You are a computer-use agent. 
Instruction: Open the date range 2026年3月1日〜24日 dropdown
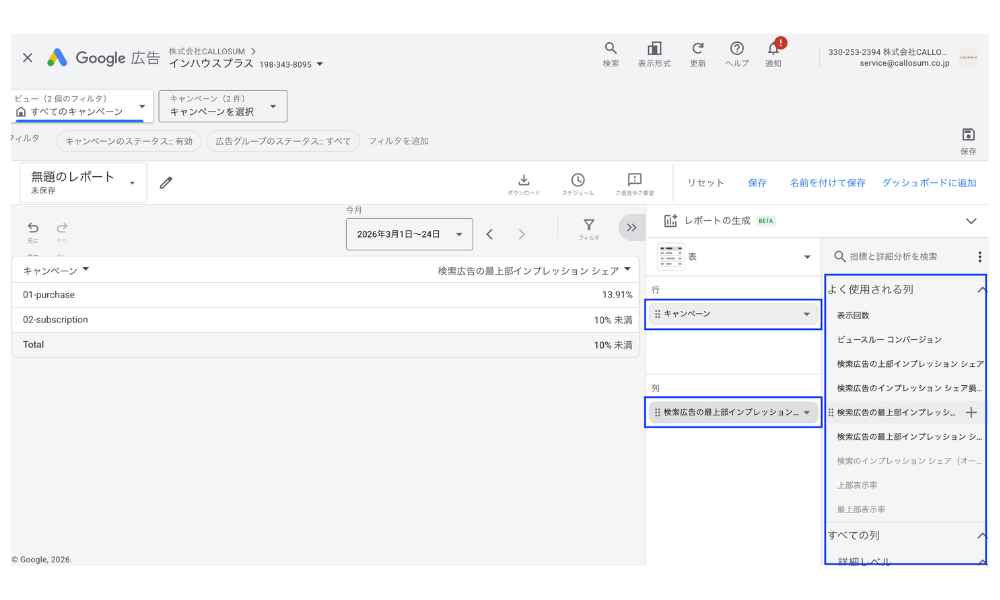pyautogui.click(x=409, y=234)
